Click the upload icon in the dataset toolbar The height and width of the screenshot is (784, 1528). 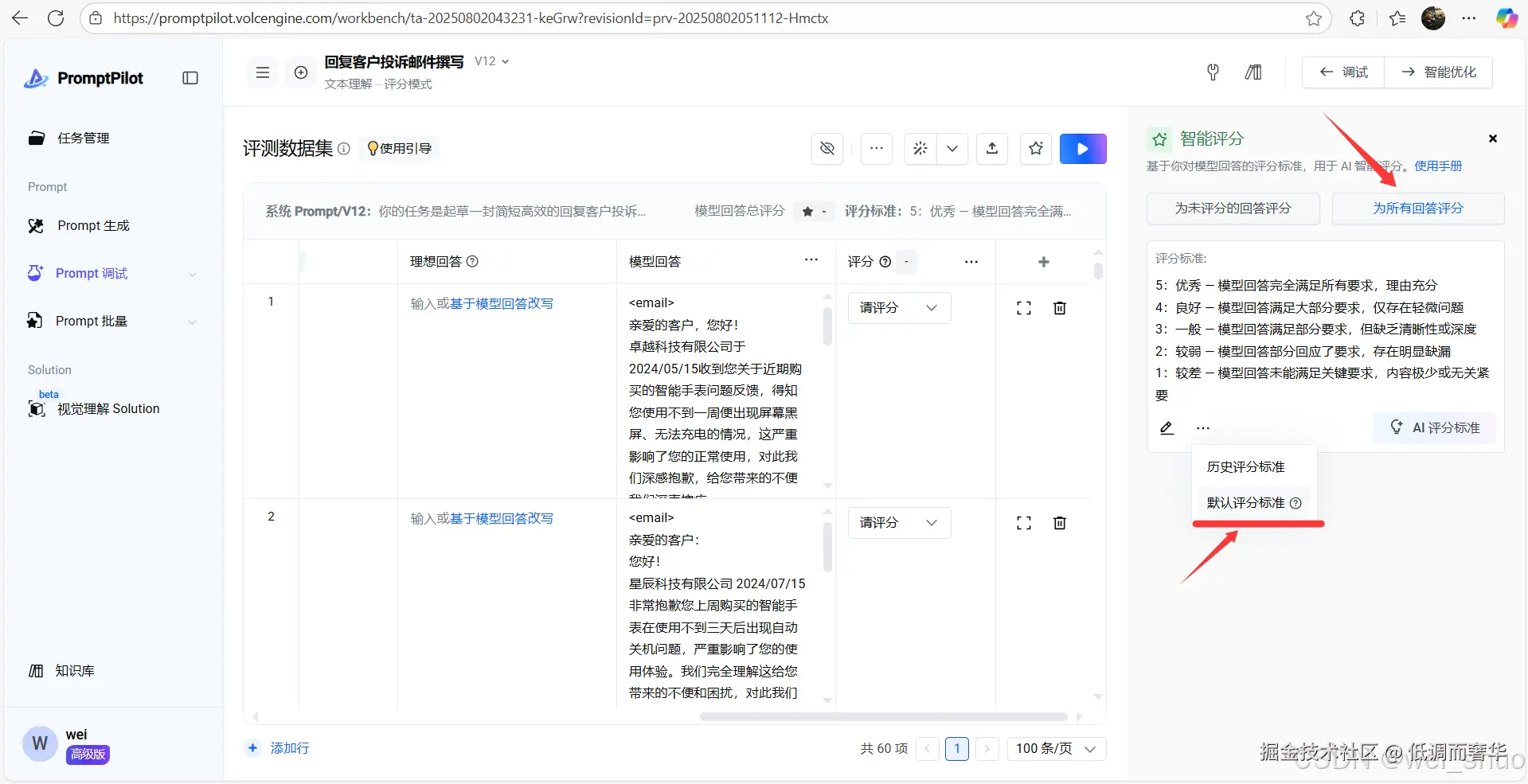click(x=991, y=148)
